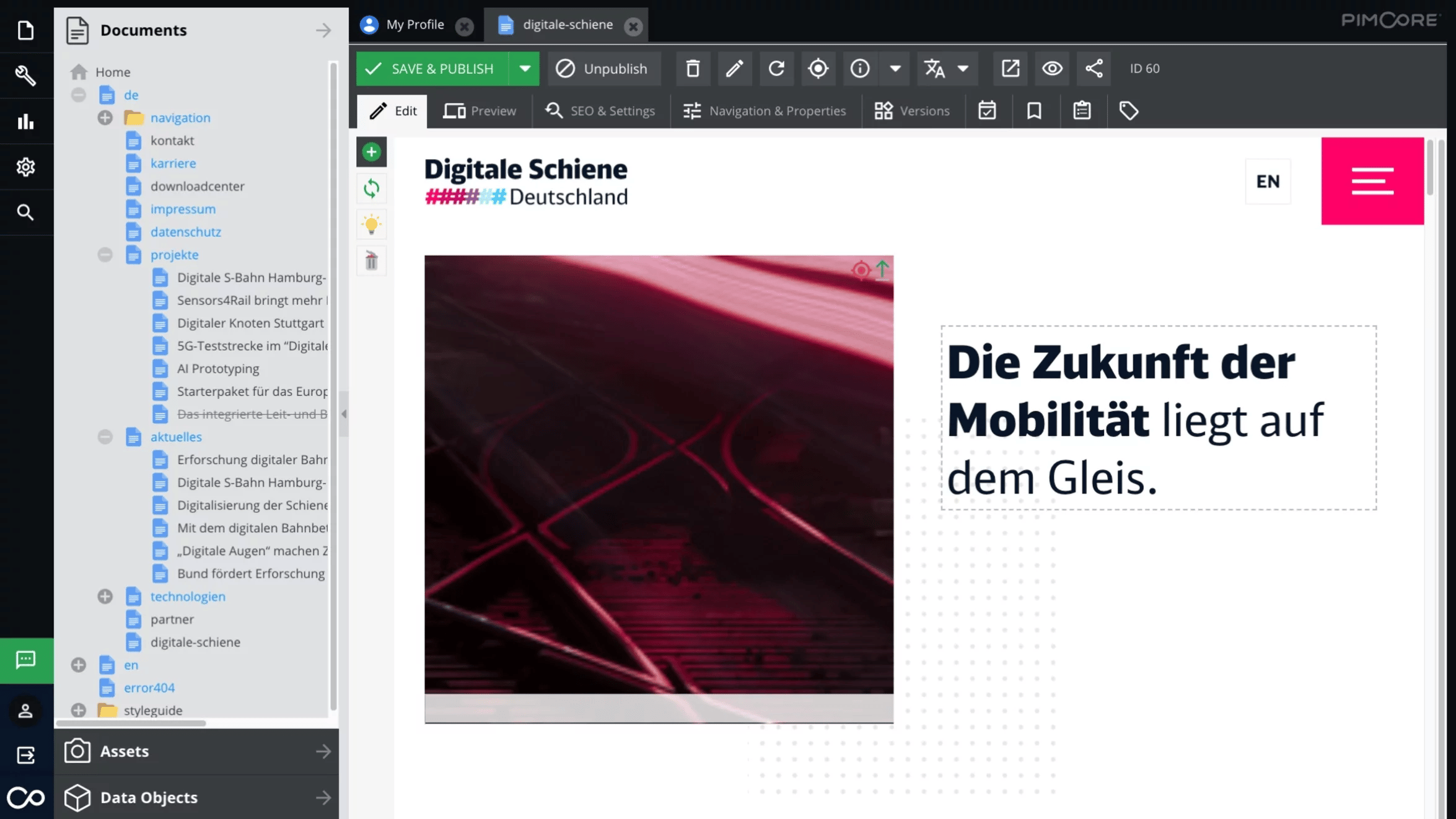Toggle the lightbulb highlight editables icon

371,224
